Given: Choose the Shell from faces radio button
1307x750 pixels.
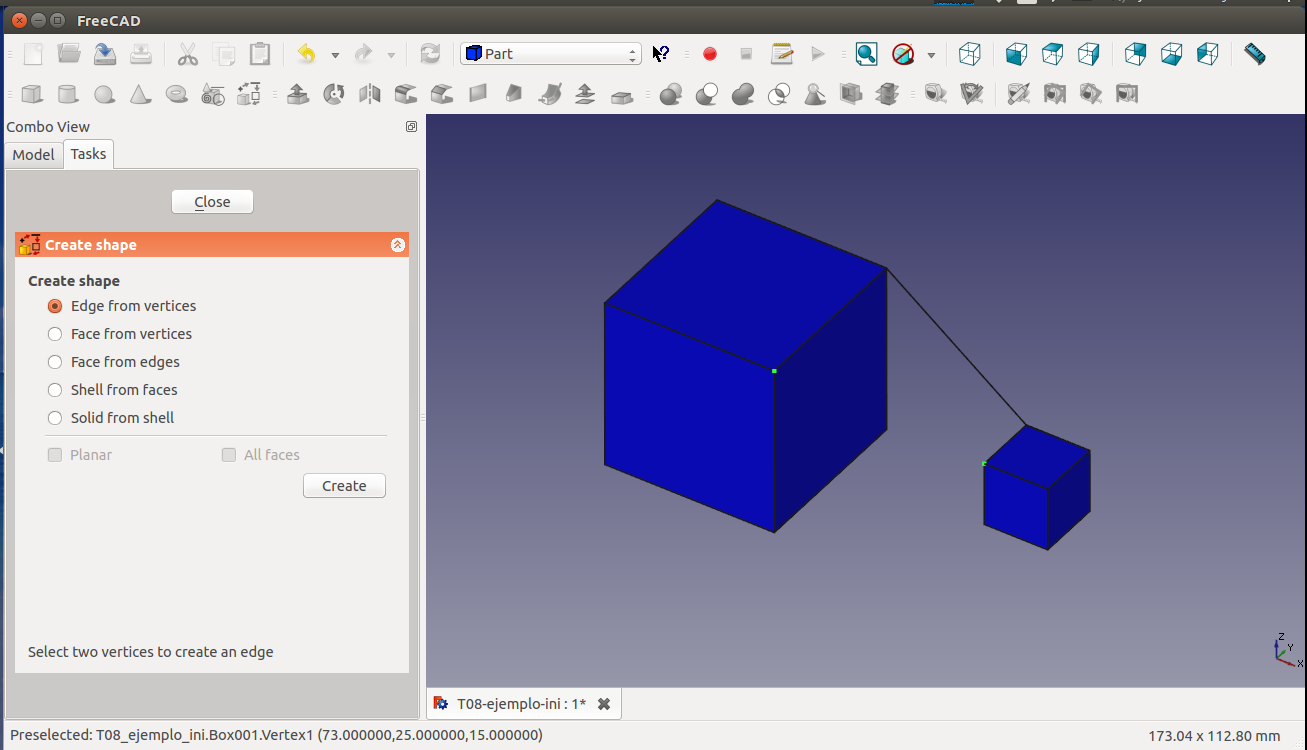Looking at the screenshot, I should click(55, 390).
